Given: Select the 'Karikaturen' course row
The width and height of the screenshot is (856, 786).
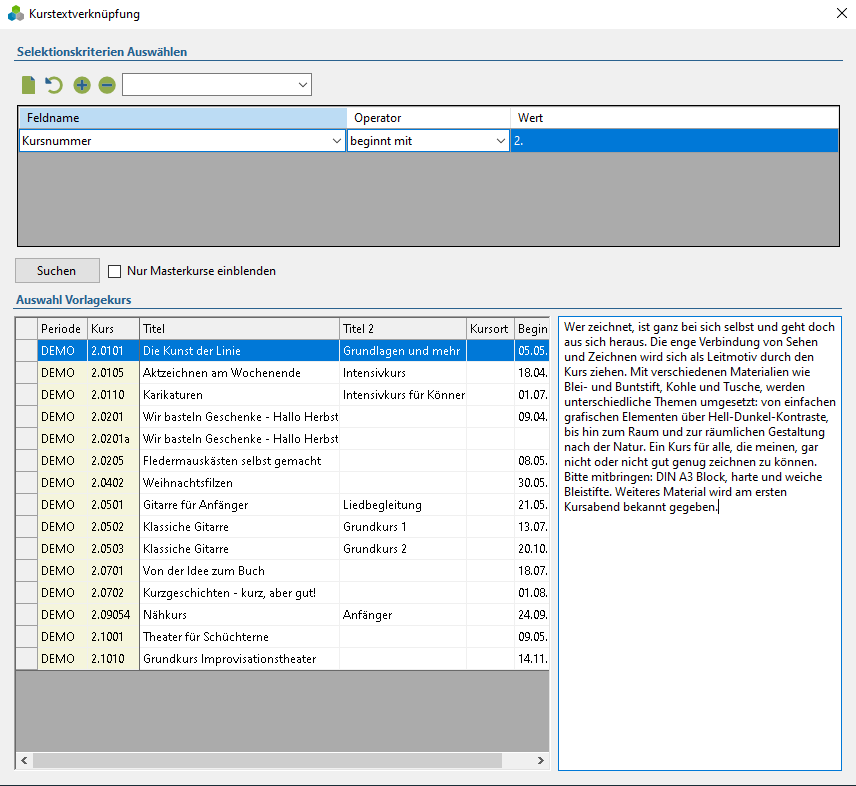Looking at the screenshot, I should pos(282,395).
